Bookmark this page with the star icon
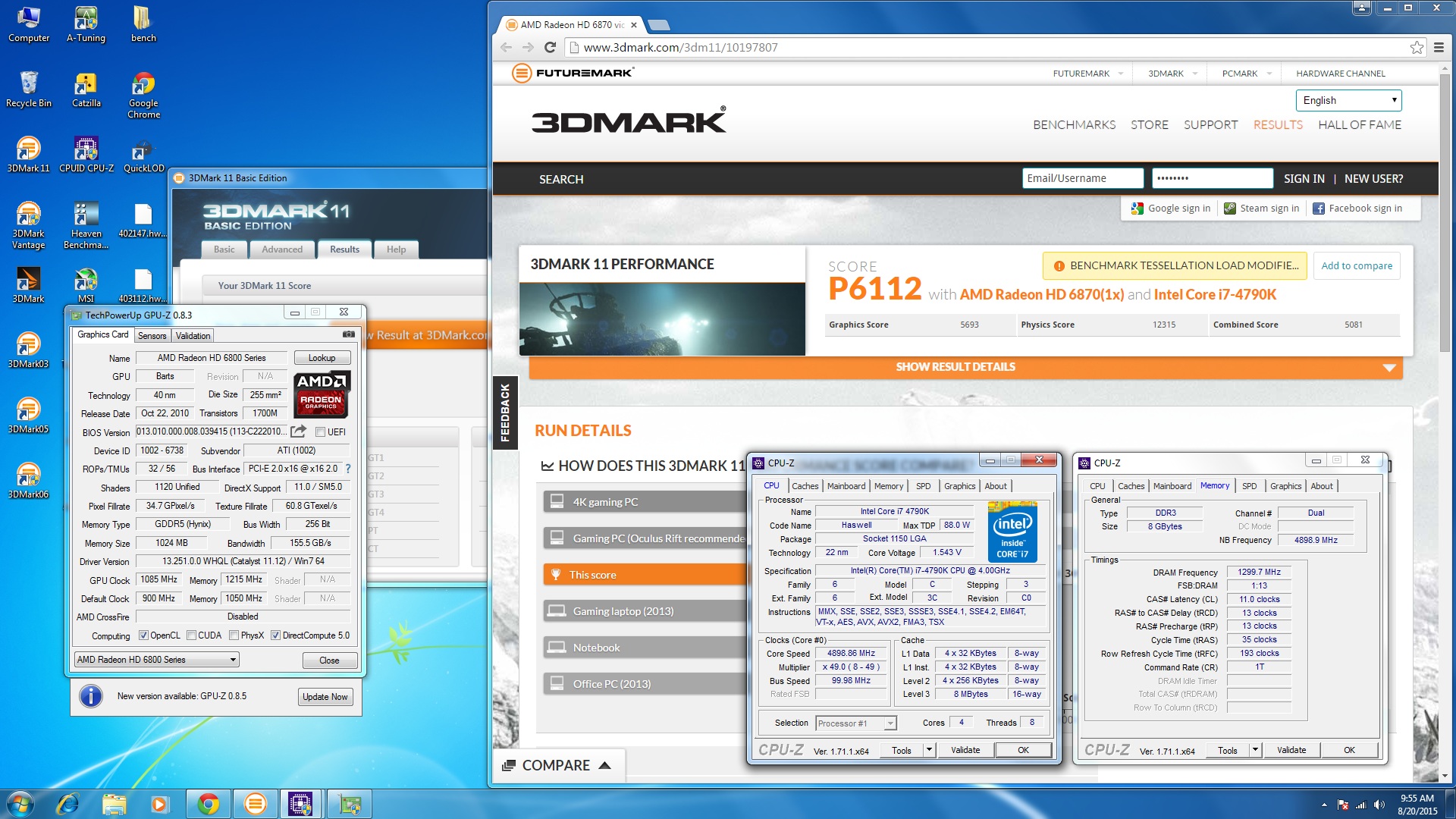 pyautogui.click(x=1417, y=47)
